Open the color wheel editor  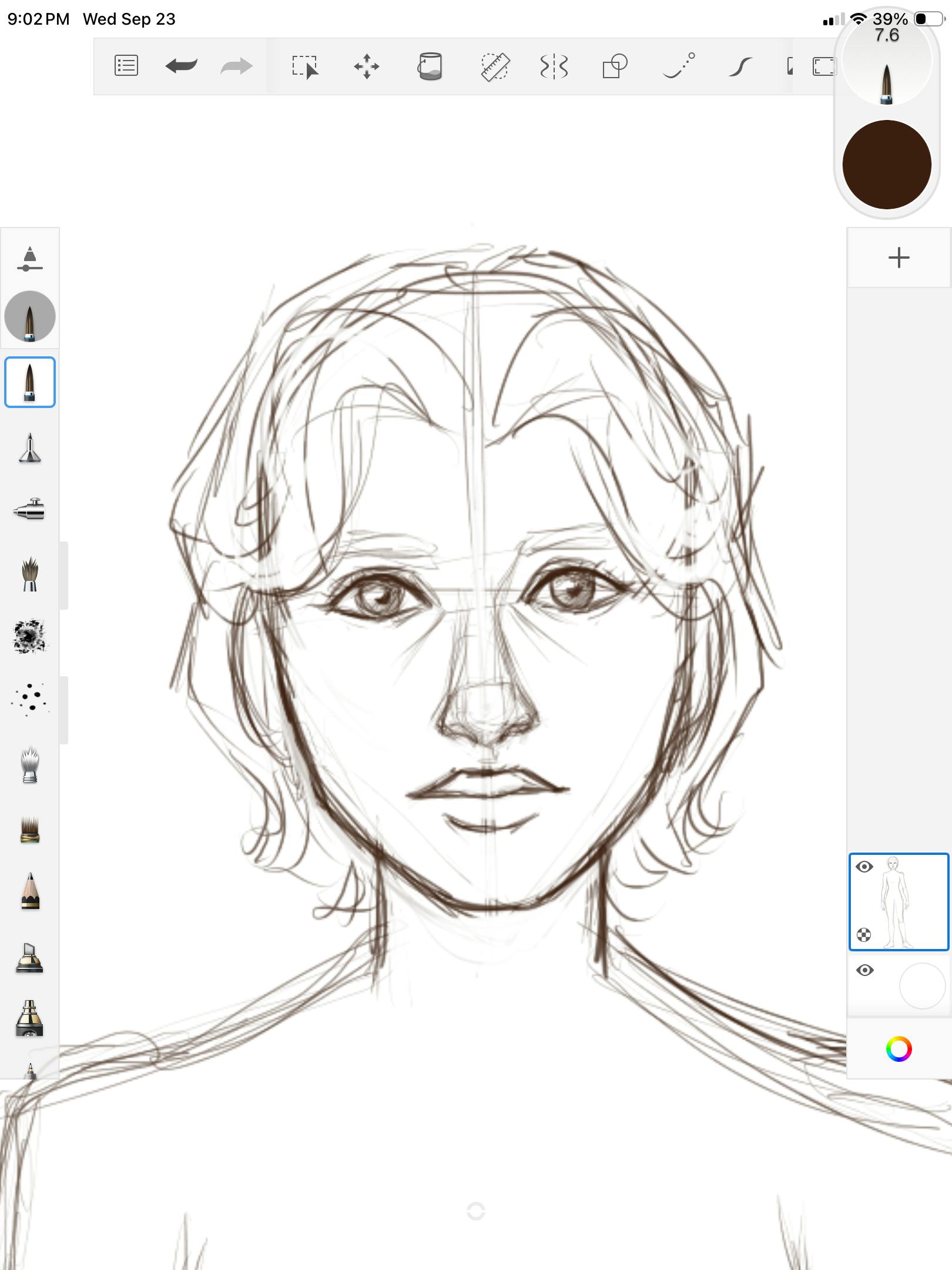coord(899,1050)
